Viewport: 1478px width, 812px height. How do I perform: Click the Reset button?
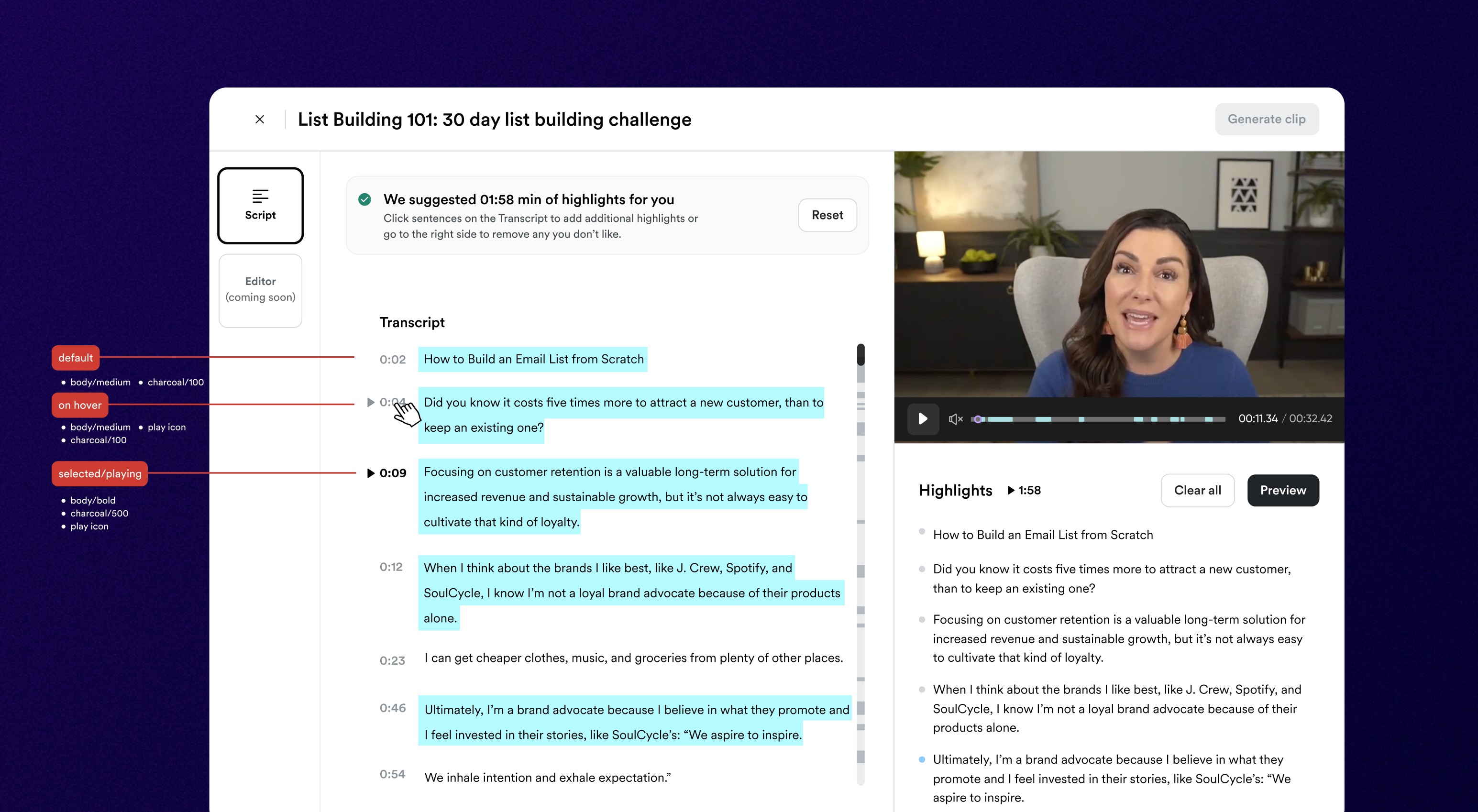point(827,215)
